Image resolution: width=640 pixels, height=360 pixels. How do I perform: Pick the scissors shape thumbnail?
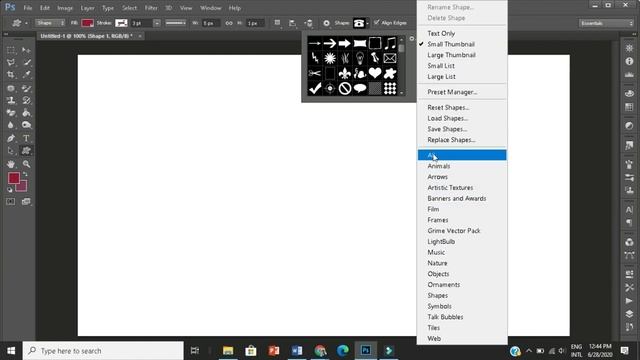315,73
